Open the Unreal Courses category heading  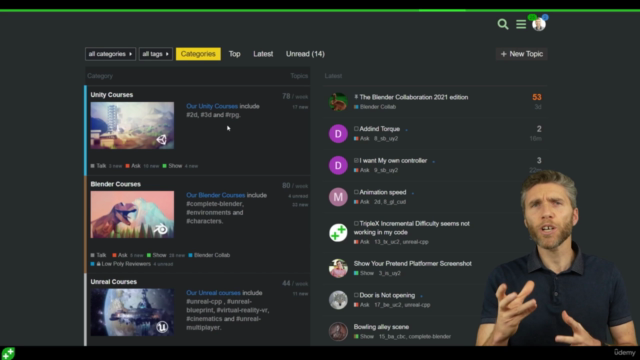point(113,282)
